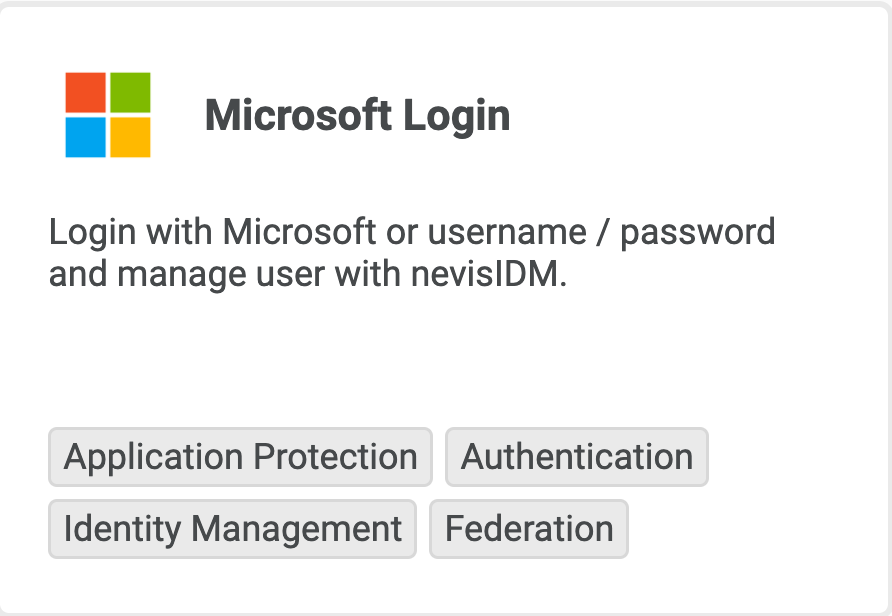Select the Application Protection tag

[x=240, y=457]
